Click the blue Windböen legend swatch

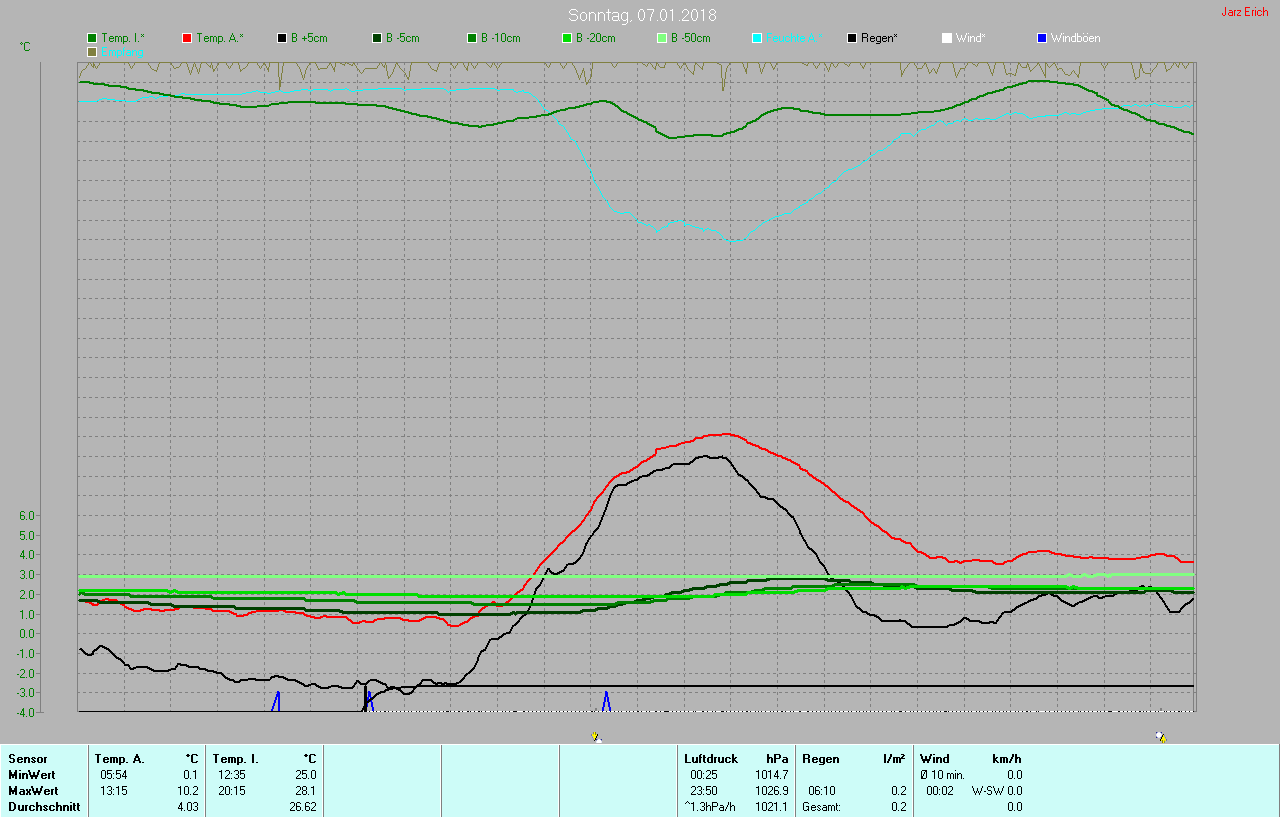pyautogui.click(x=1042, y=38)
